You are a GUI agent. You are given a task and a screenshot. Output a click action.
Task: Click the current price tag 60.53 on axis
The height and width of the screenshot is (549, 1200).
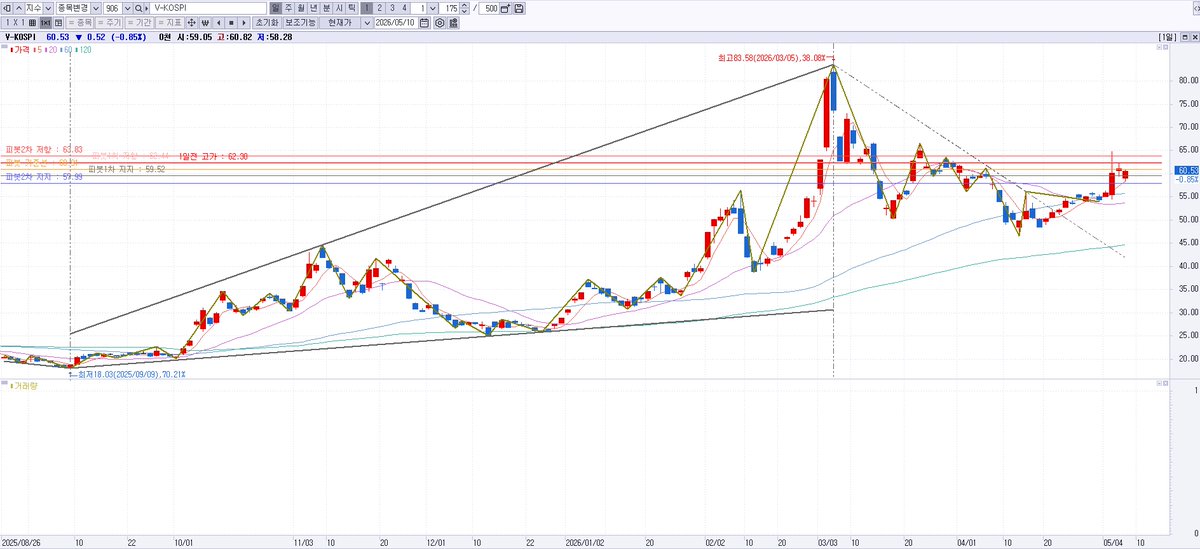[1188, 170]
